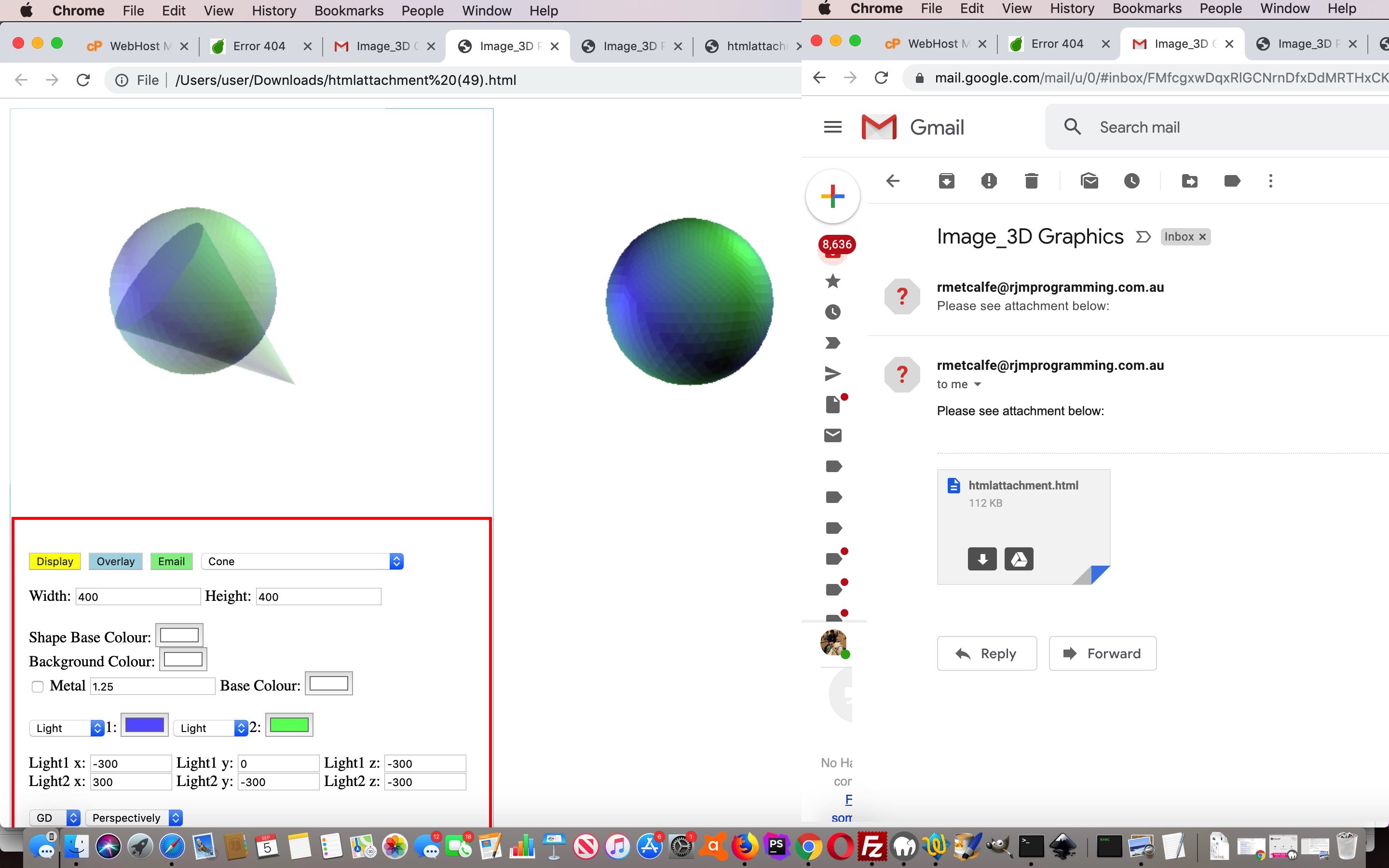This screenshot has height=868, width=1389.
Task: Save the attachment to Google Drive
Action: [1019, 558]
